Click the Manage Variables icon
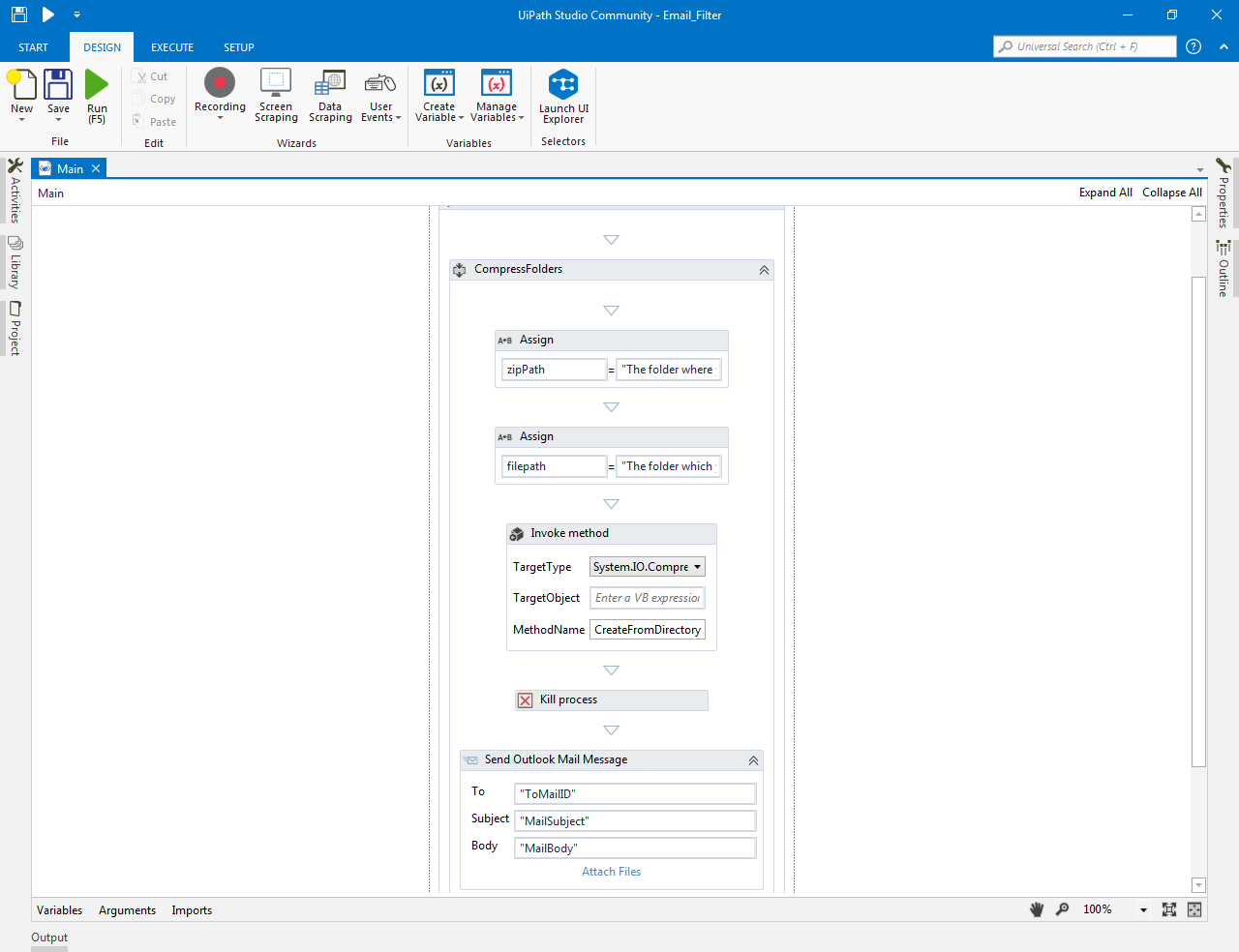 497,83
